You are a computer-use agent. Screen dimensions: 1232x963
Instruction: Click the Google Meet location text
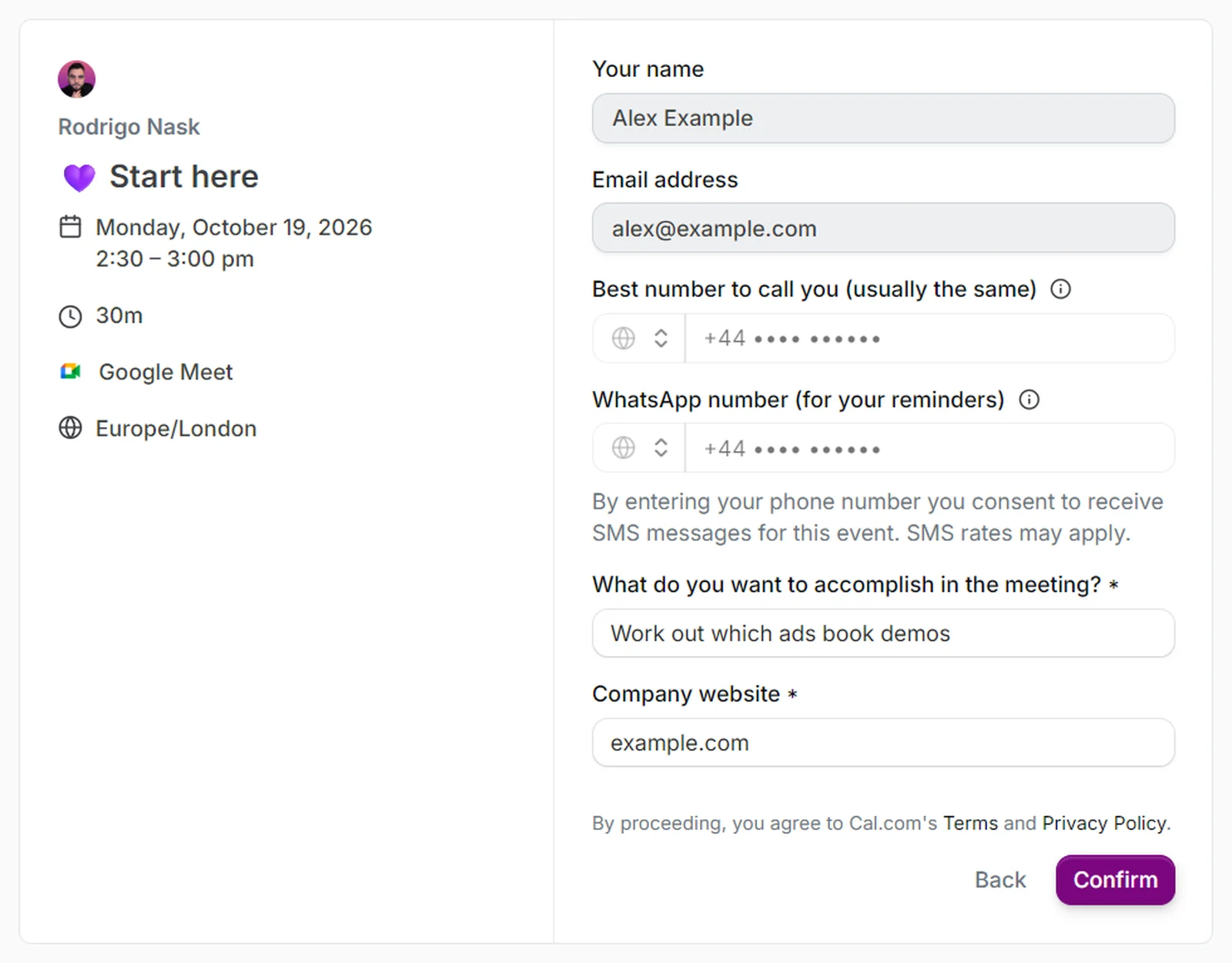[x=166, y=372]
